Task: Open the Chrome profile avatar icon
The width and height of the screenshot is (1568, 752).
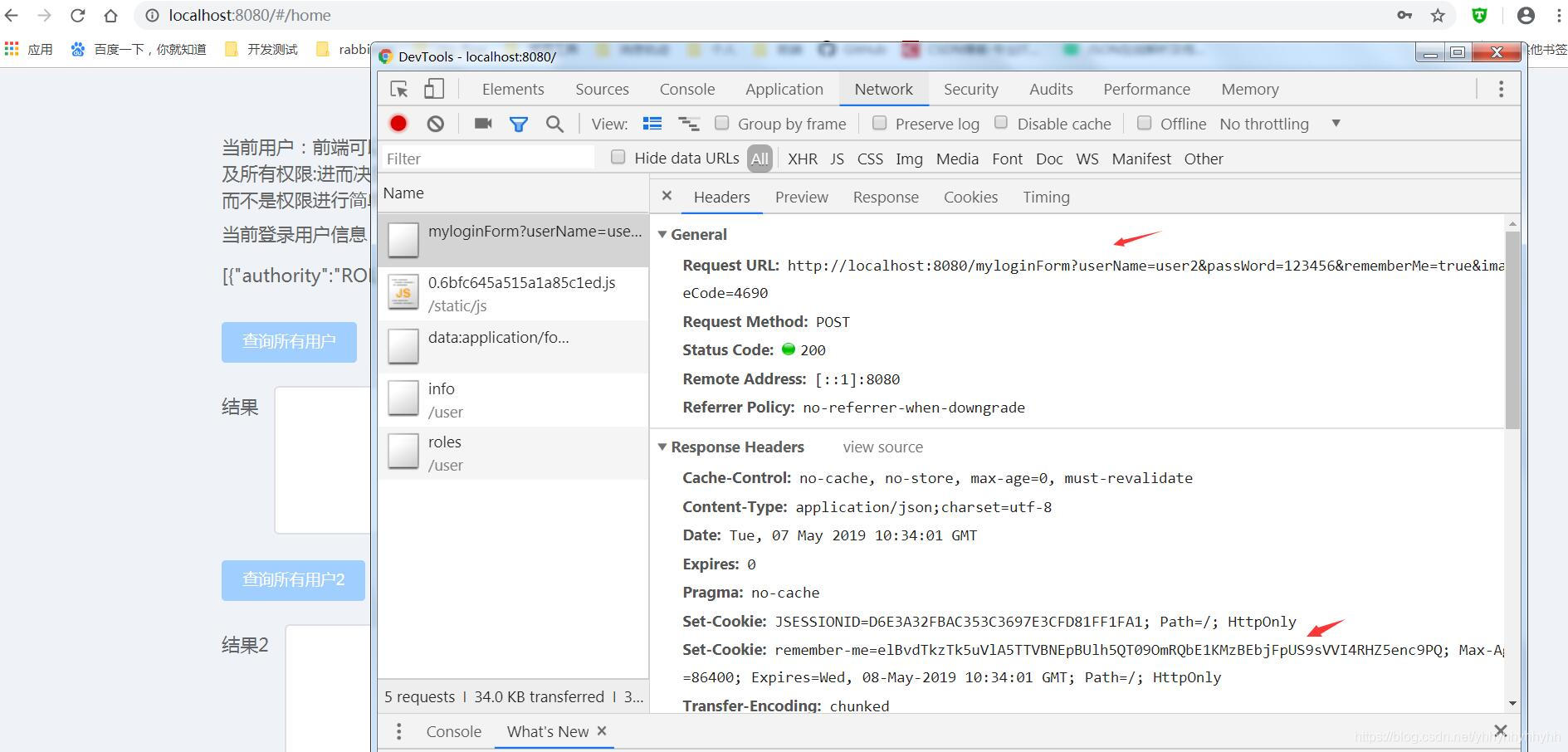Action: [1526, 15]
